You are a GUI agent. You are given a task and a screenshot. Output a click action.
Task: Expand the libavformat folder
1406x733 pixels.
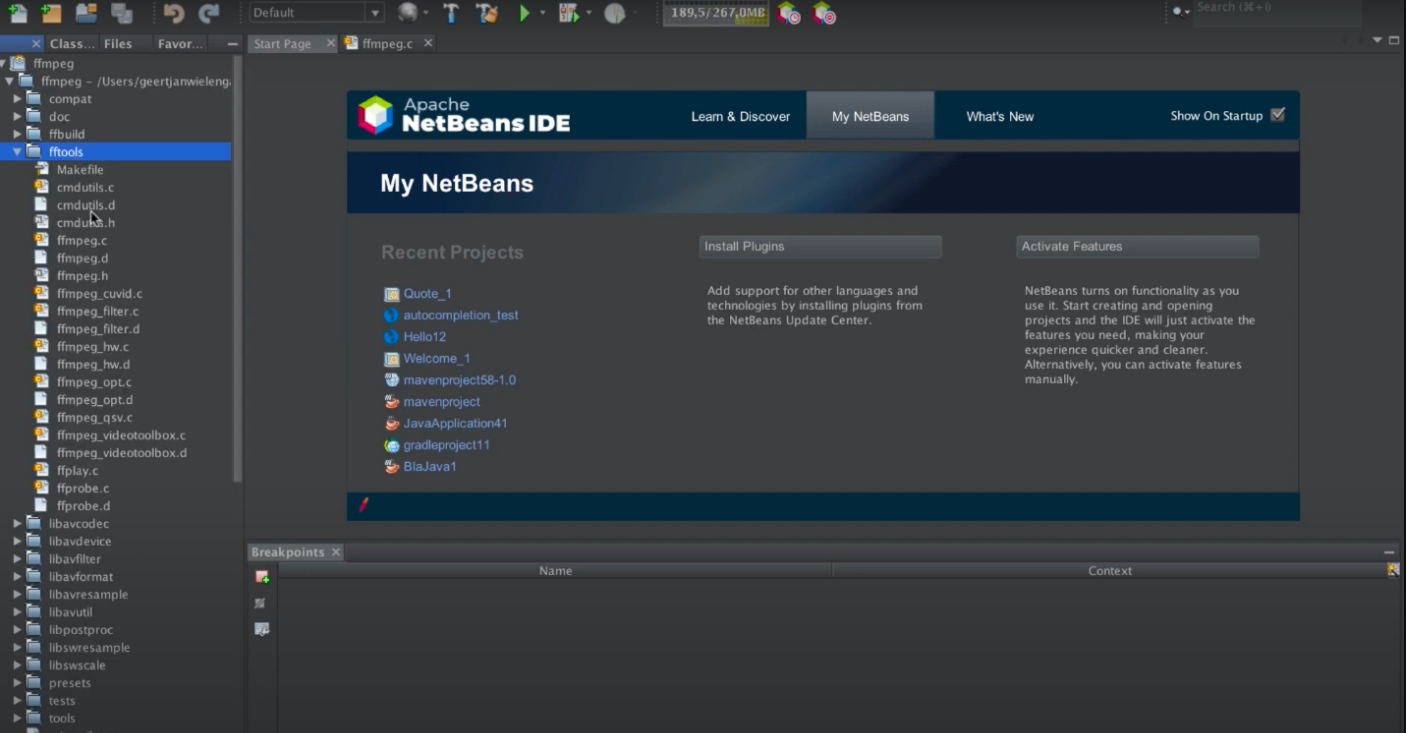click(17, 577)
